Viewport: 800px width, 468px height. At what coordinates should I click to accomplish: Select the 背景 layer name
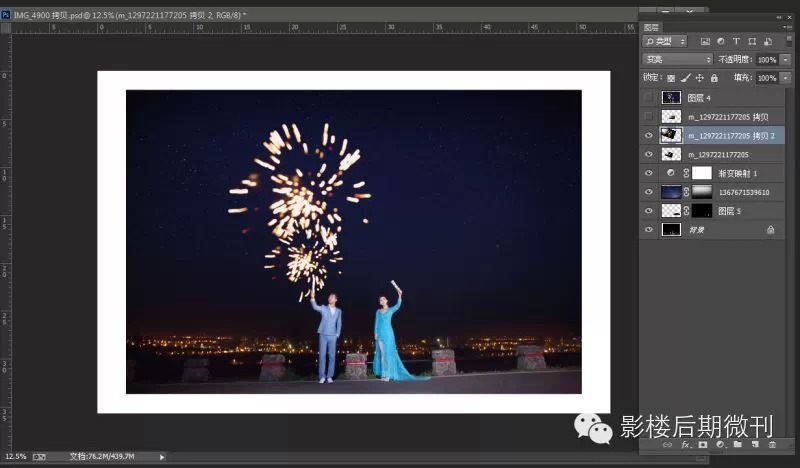pyautogui.click(x=696, y=230)
